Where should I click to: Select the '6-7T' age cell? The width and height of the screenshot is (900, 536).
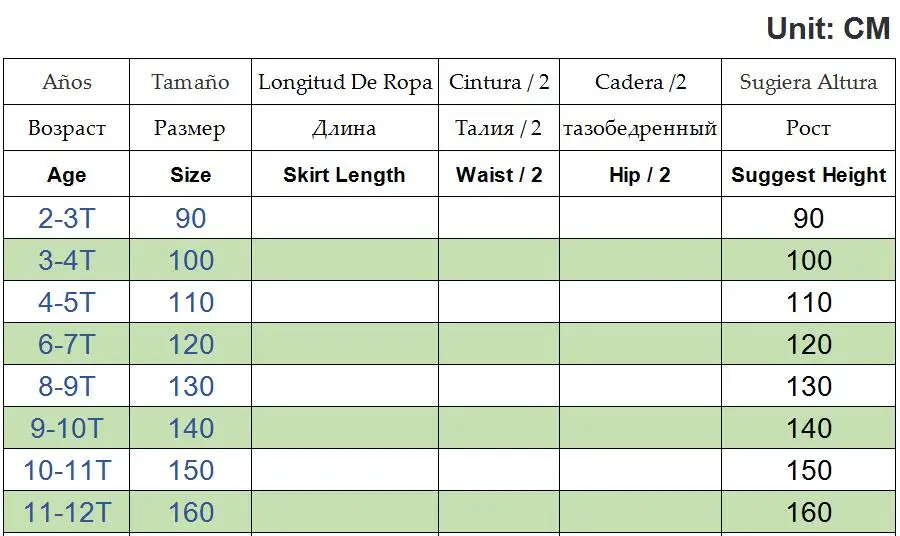coord(67,344)
